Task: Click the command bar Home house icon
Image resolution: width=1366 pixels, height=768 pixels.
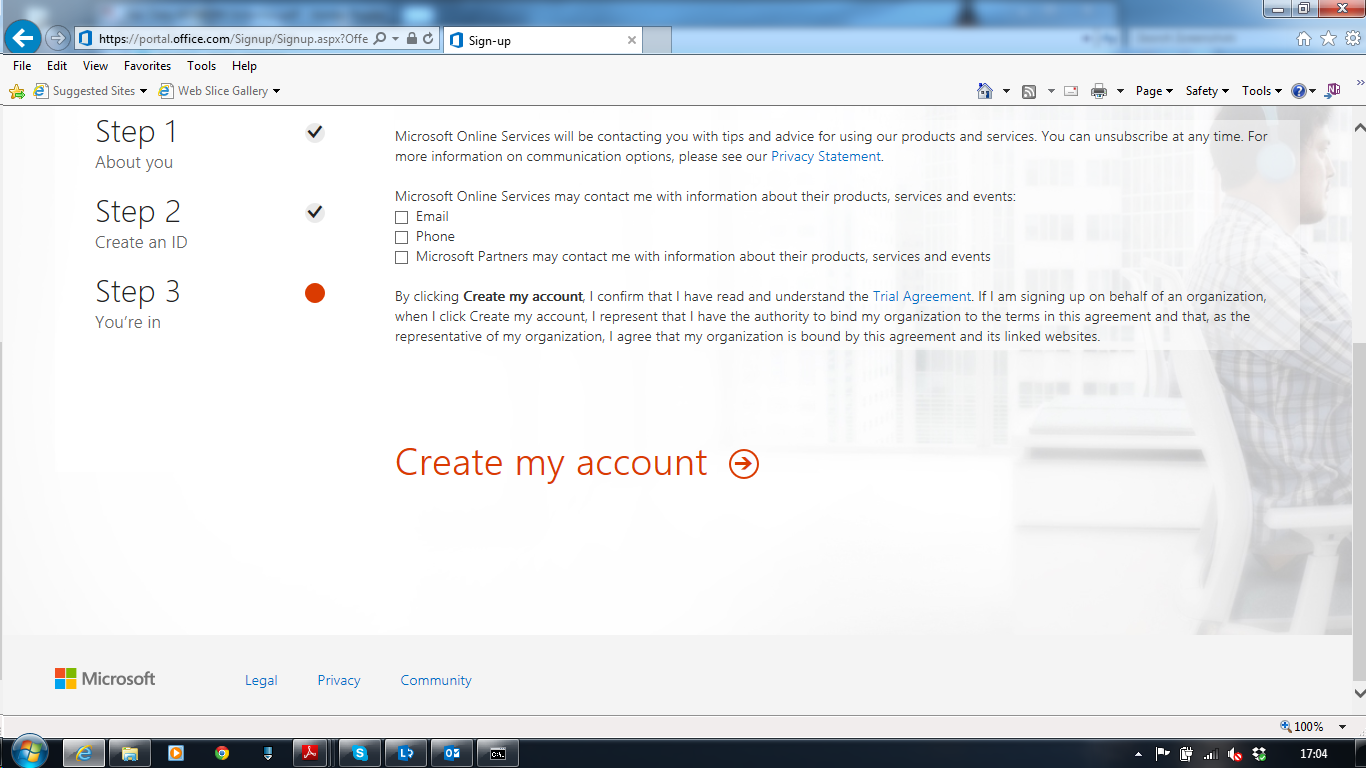Action: coord(985,91)
